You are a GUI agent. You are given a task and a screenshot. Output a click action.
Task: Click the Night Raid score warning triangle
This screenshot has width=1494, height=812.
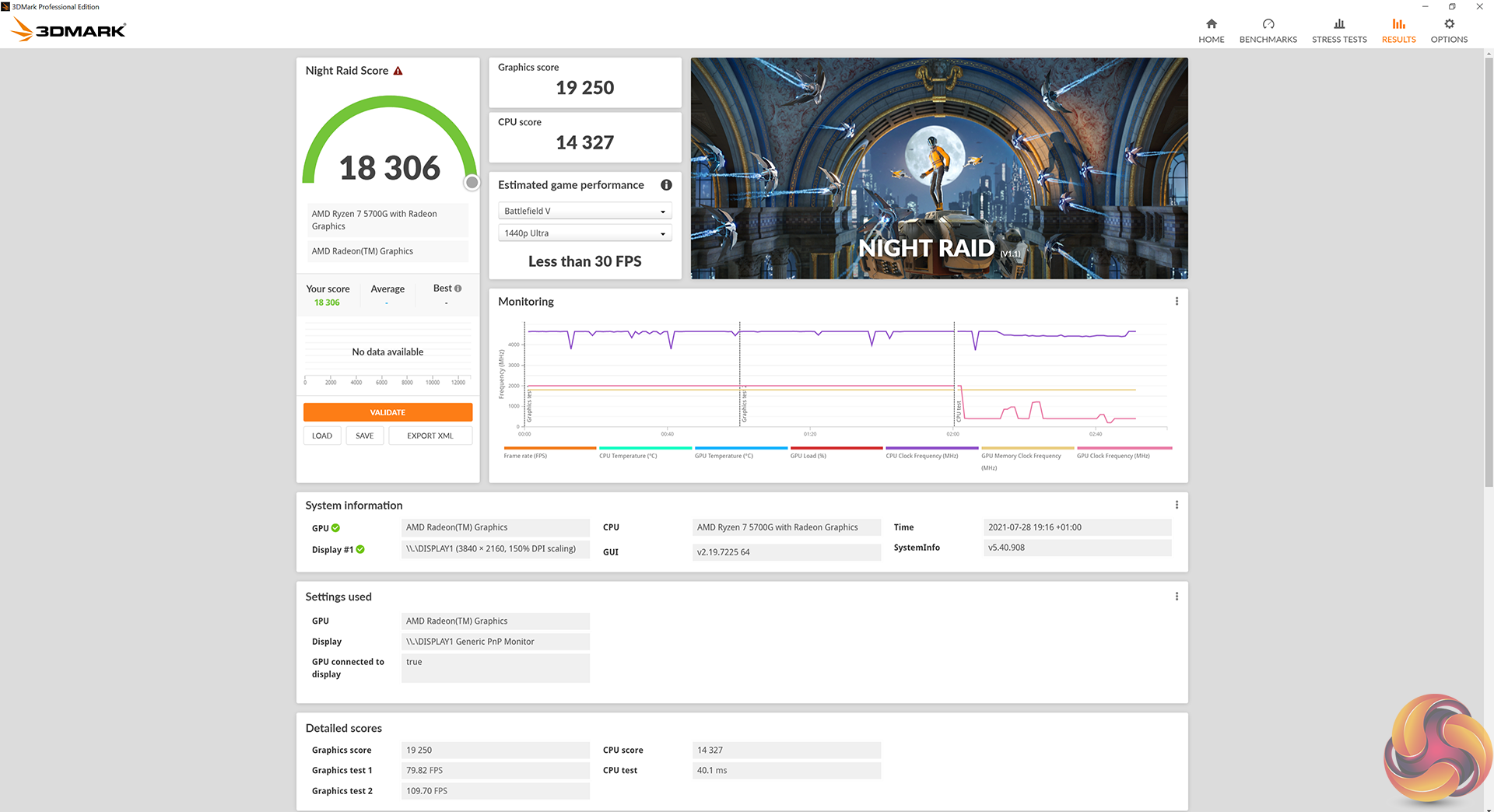[398, 71]
